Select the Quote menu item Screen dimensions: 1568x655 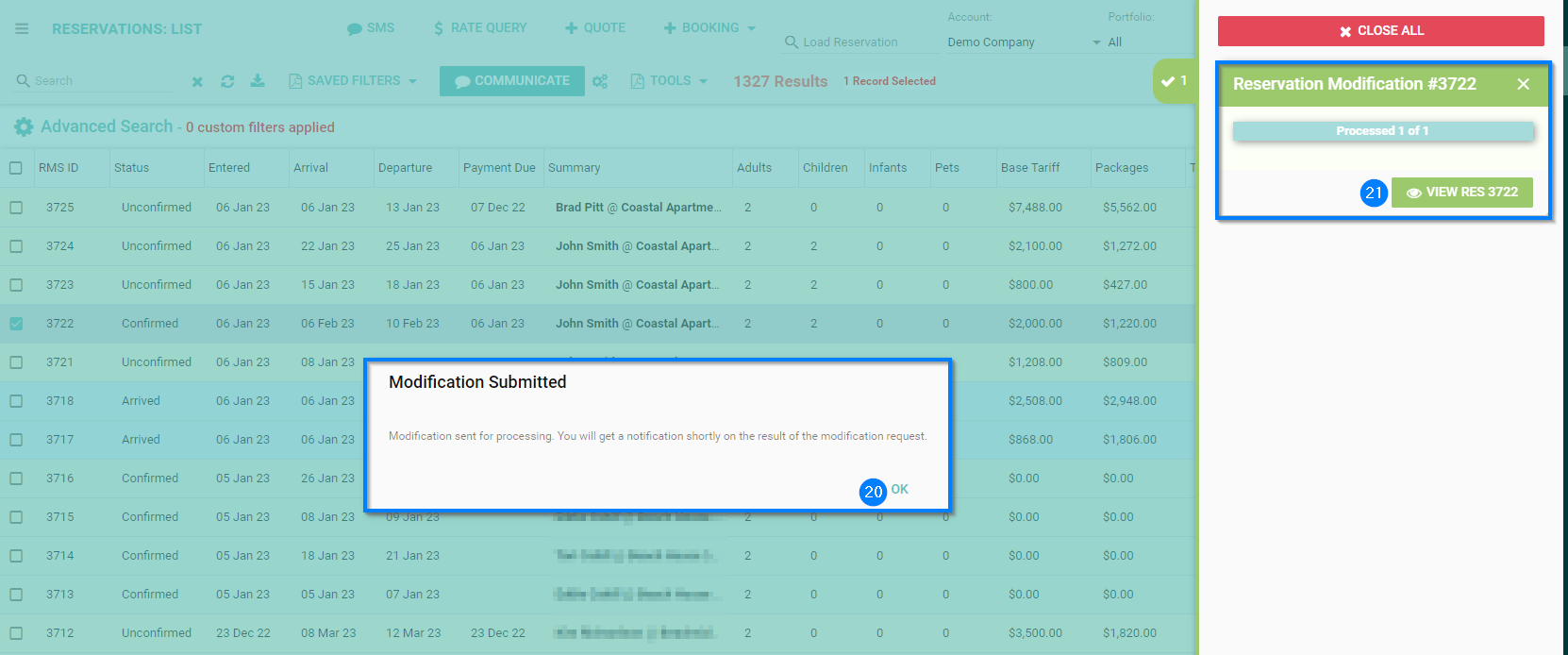[595, 28]
